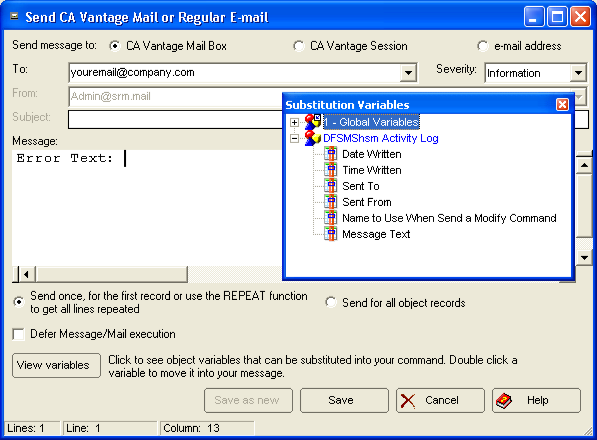Click the Column: 13 status entry
The height and width of the screenshot is (440, 597).
coord(207,428)
